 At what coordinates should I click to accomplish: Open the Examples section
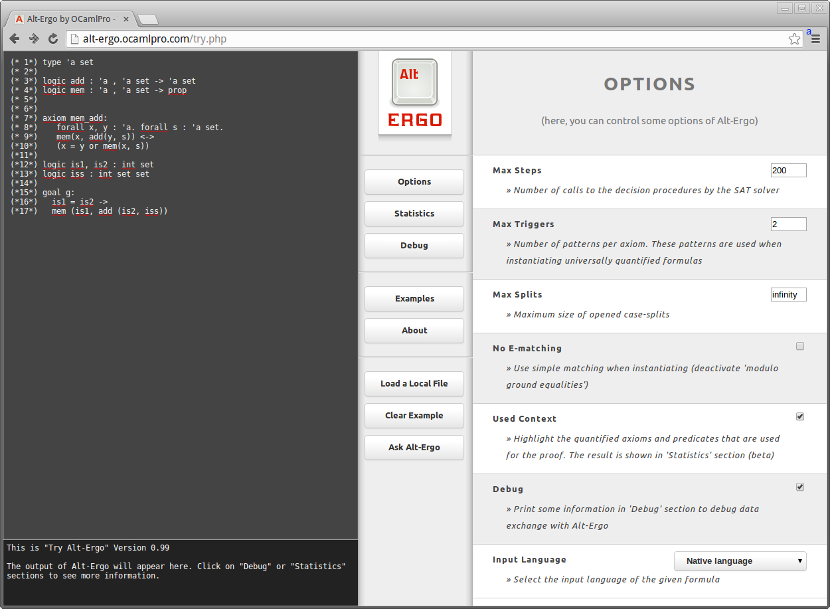click(x=413, y=298)
